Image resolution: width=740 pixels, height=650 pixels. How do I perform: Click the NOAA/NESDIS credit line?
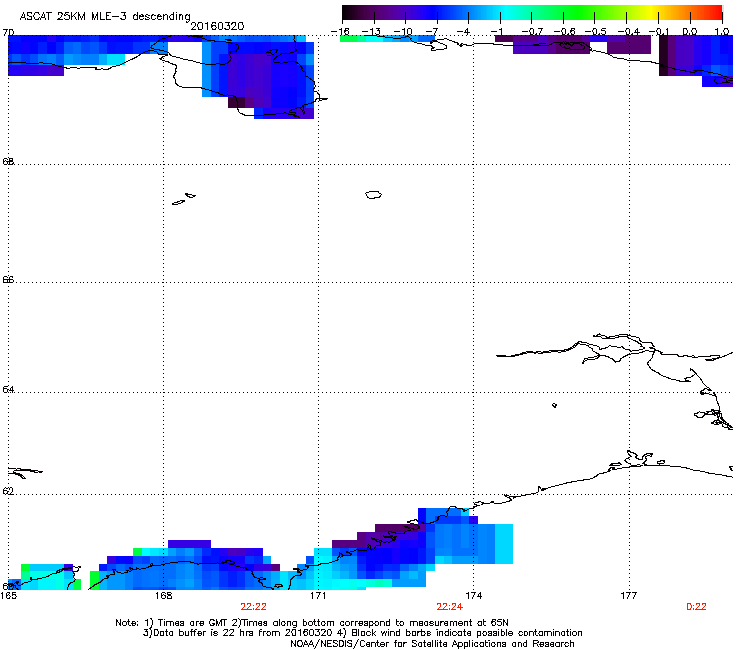coord(432,644)
